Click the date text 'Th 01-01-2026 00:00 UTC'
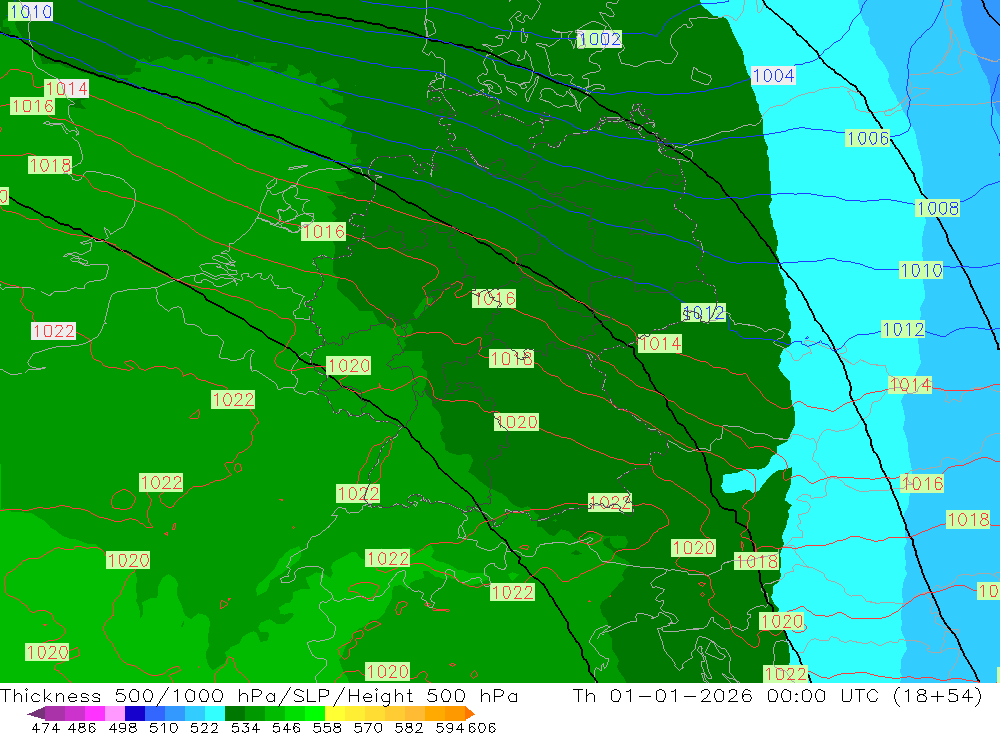Viewport: 1000px width, 733px height. [728, 695]
